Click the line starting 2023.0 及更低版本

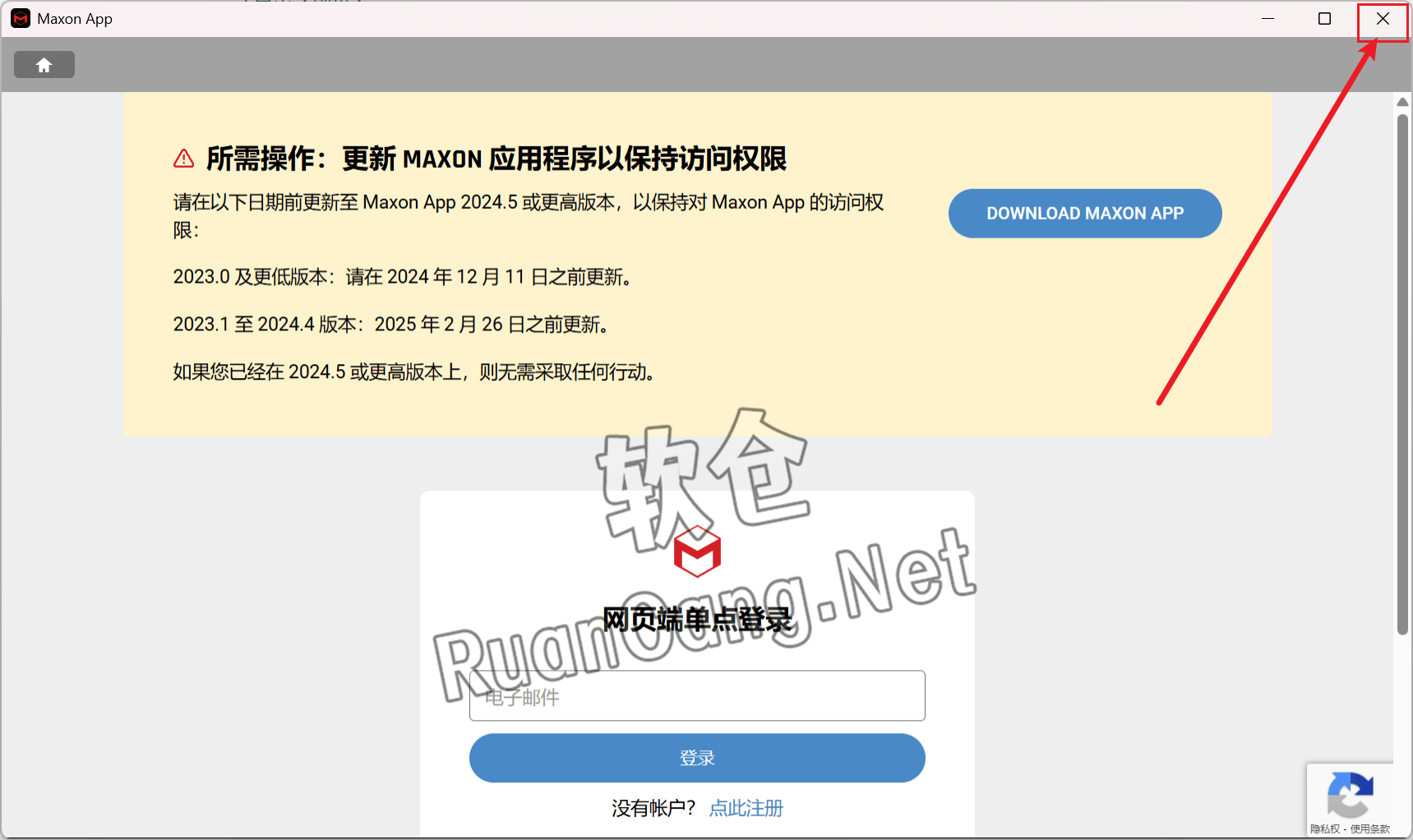(x=405, y=277)
